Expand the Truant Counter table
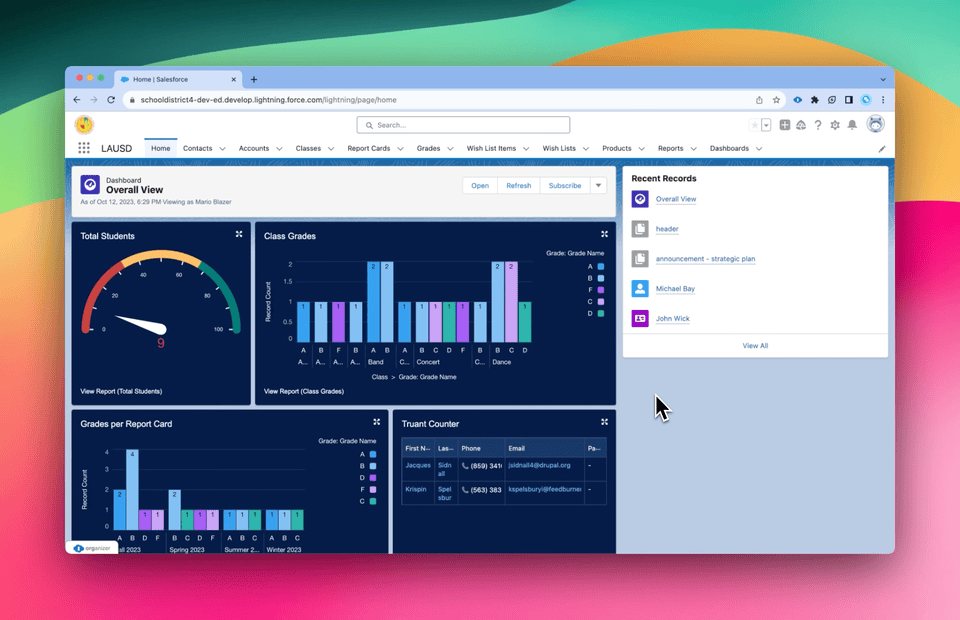Screen dimensions: 960x620 click(x=604, y=422)
